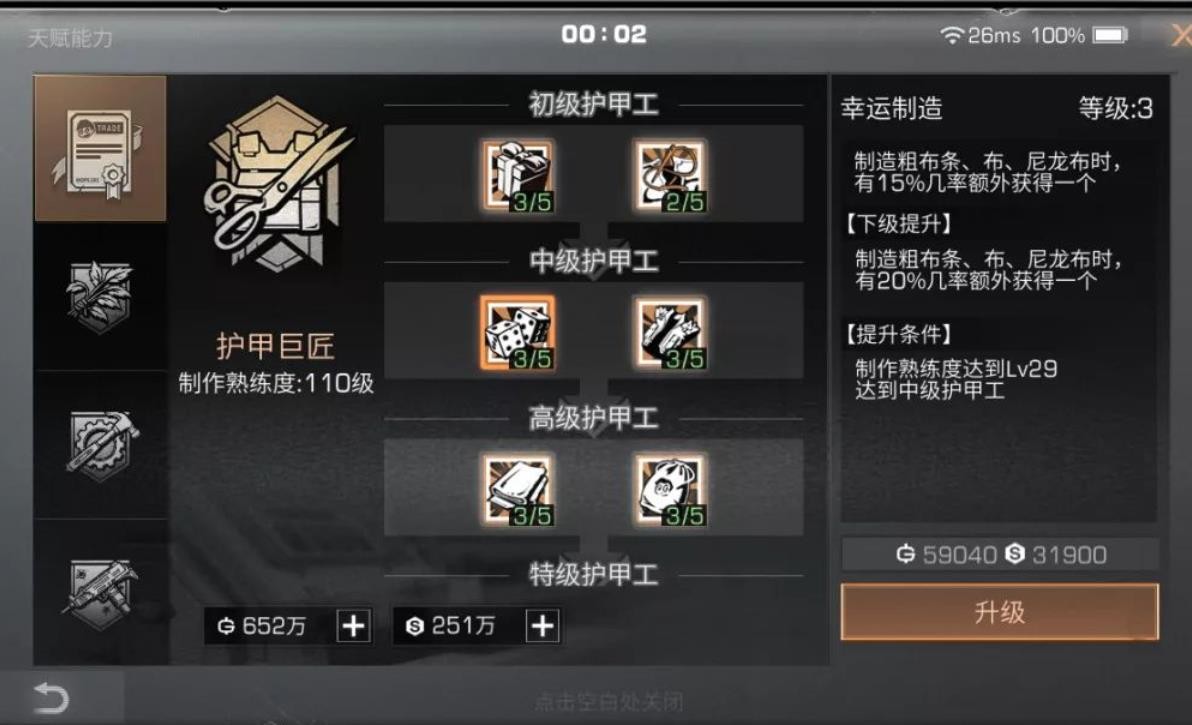Click the 升级 upgrade button
The image size is (1192, 725).
point(1000,612)
